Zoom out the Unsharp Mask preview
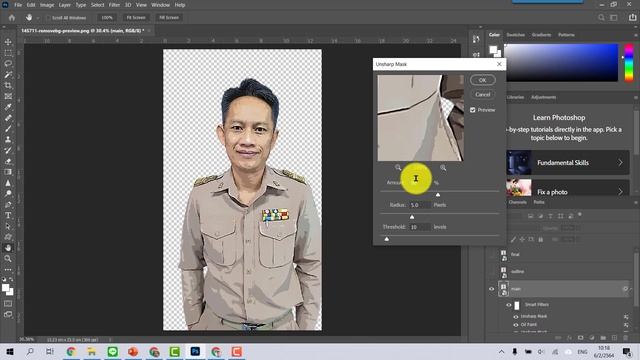This screenshot has height=360, width=640. click(398, 167)
